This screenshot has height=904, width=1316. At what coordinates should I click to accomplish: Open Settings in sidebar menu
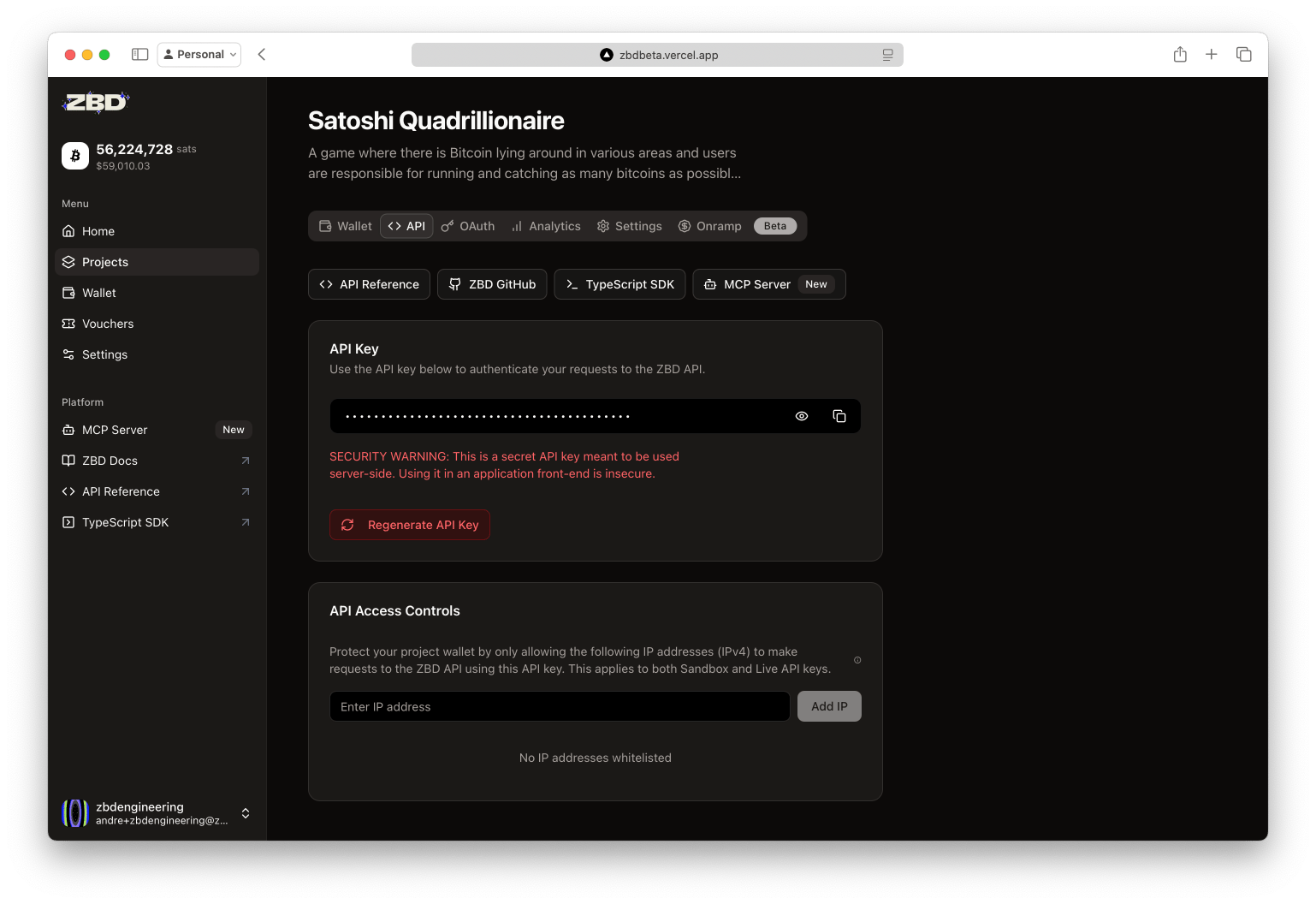(x=157, y=354)
